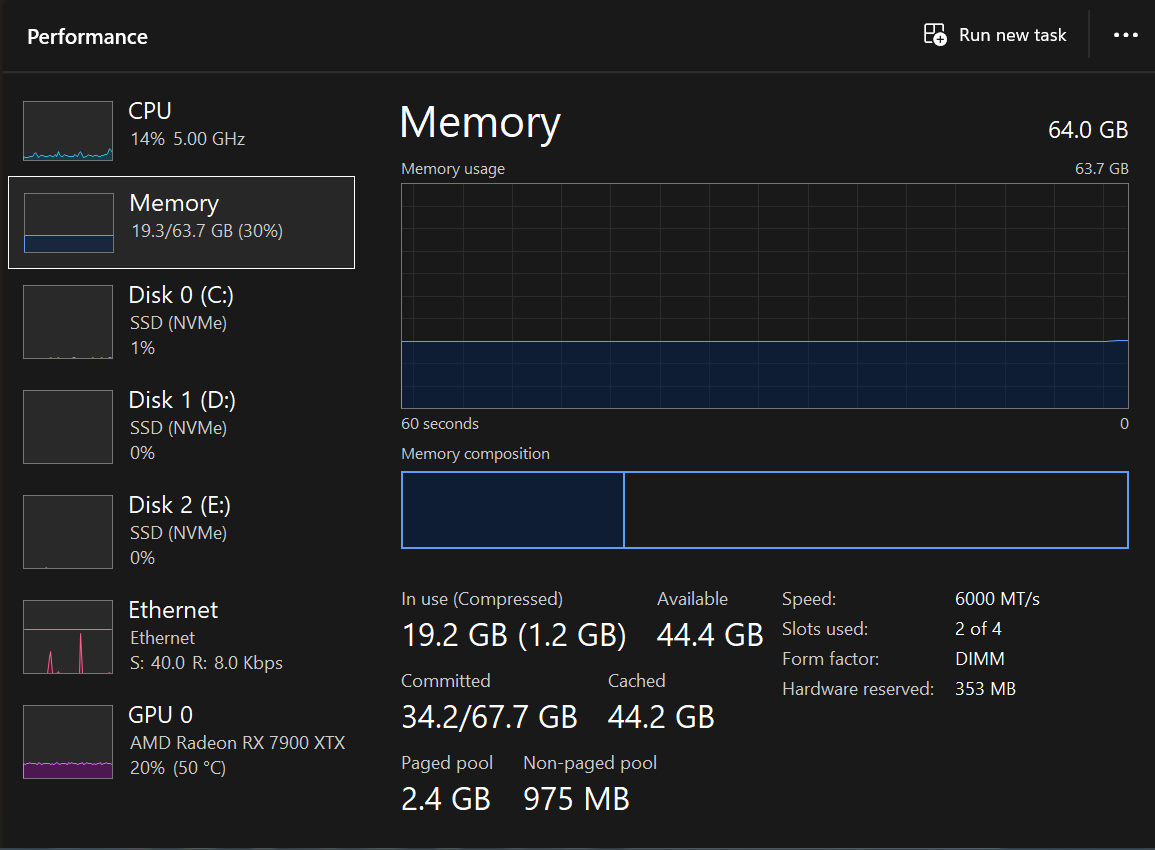Click the Committed value 34.2/67.7 GB
This screenshot has width=1155, height=850.
489,717
